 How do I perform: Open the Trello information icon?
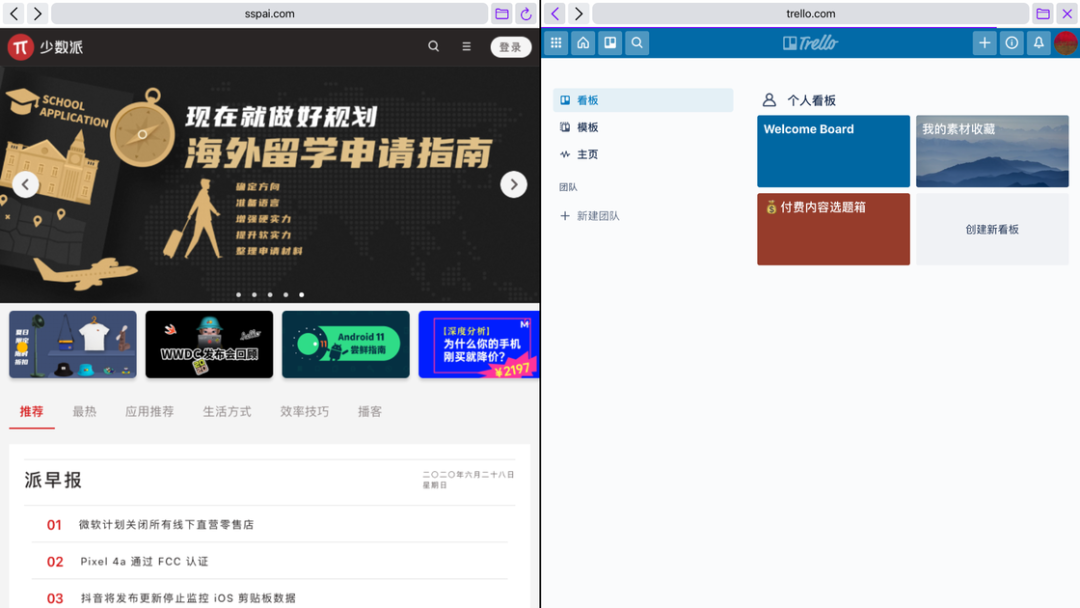click(1011, 43)
